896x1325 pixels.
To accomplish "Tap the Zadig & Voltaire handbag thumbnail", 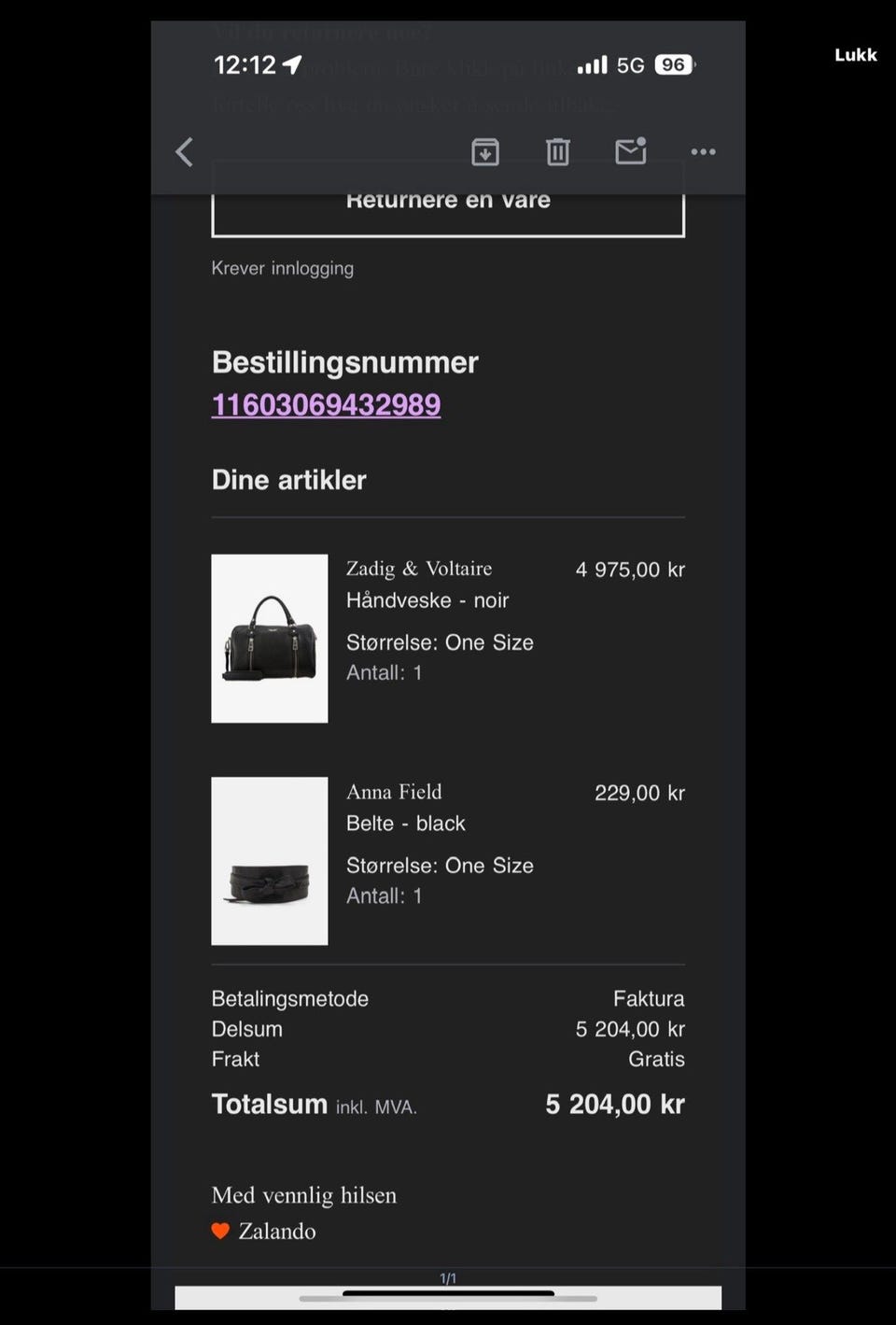I will click(x=270, y=639).
